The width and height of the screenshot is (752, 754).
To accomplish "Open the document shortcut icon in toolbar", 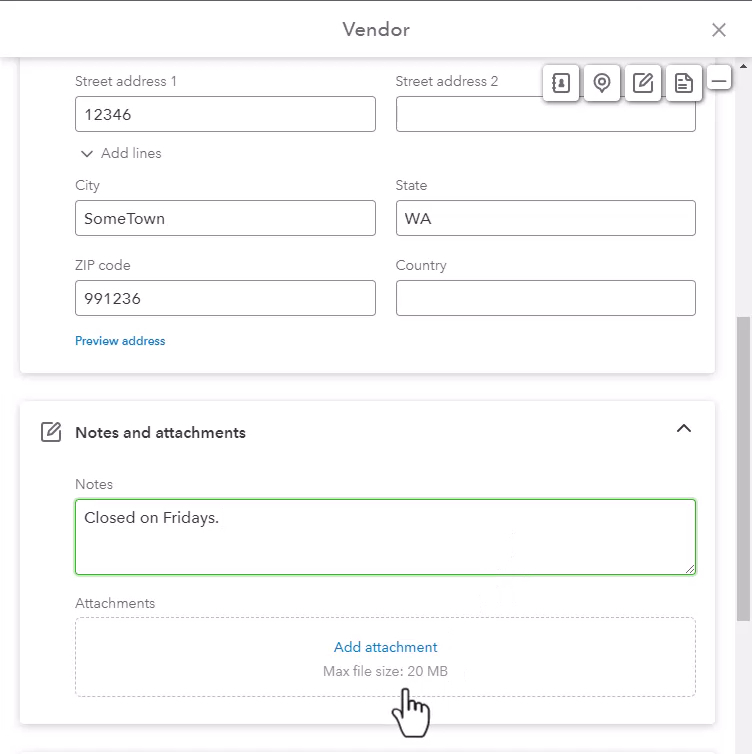I will (684, 83).
